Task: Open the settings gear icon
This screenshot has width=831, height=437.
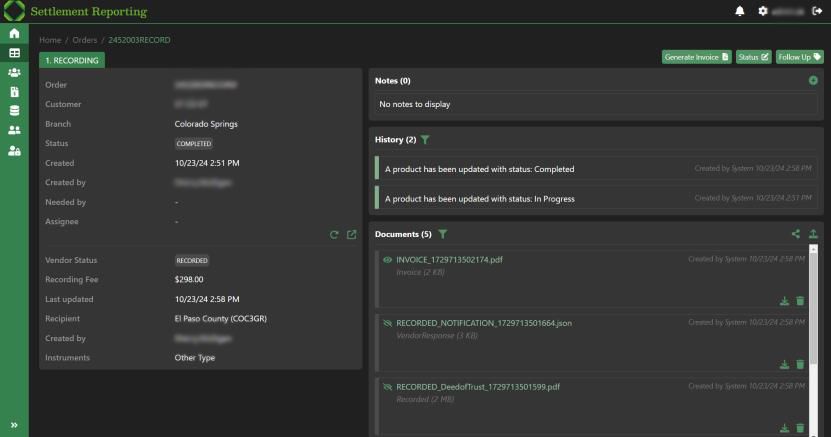Action: tap(764, 11)
